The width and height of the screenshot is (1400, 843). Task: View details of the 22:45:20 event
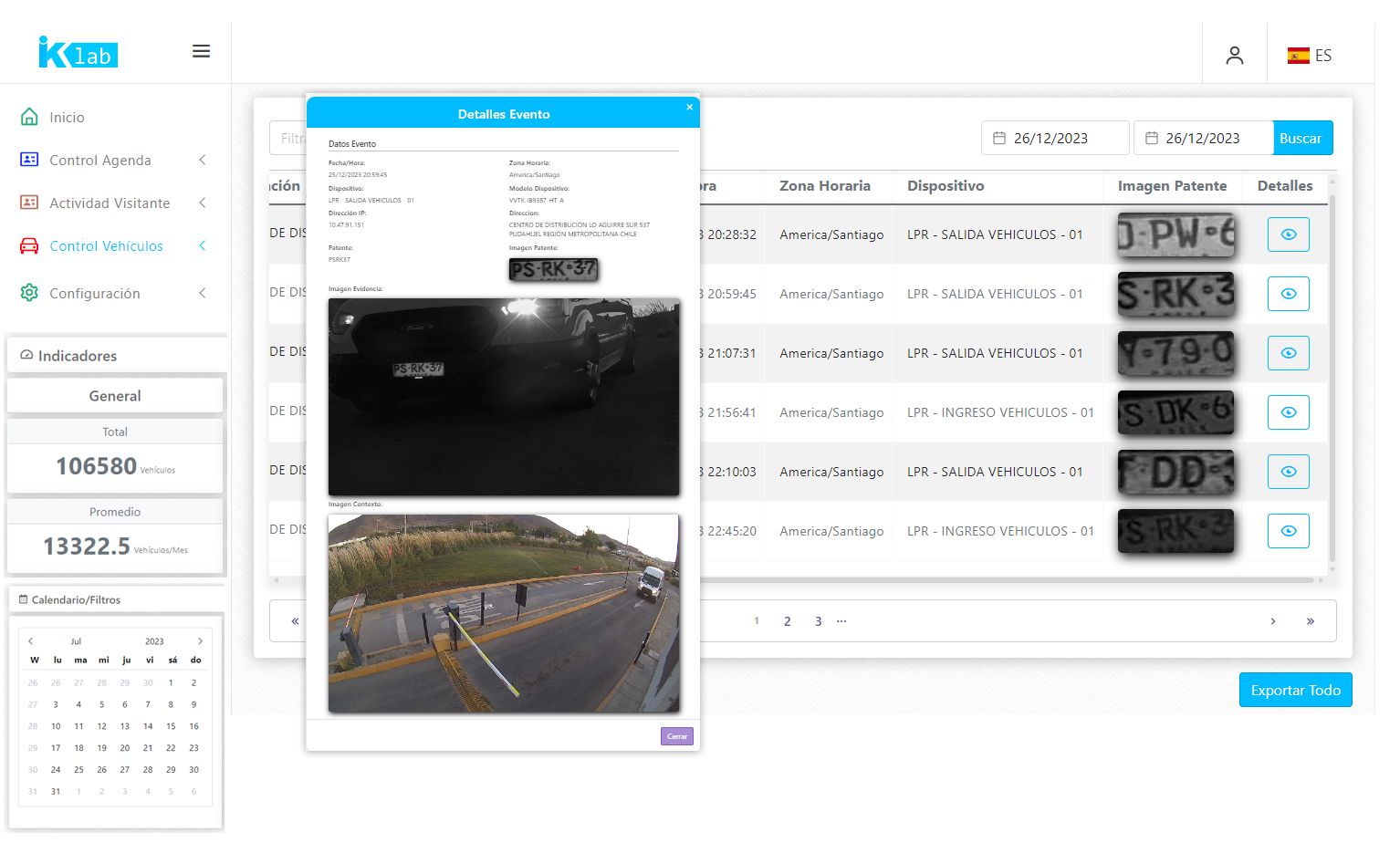[x=1288, y=531]
